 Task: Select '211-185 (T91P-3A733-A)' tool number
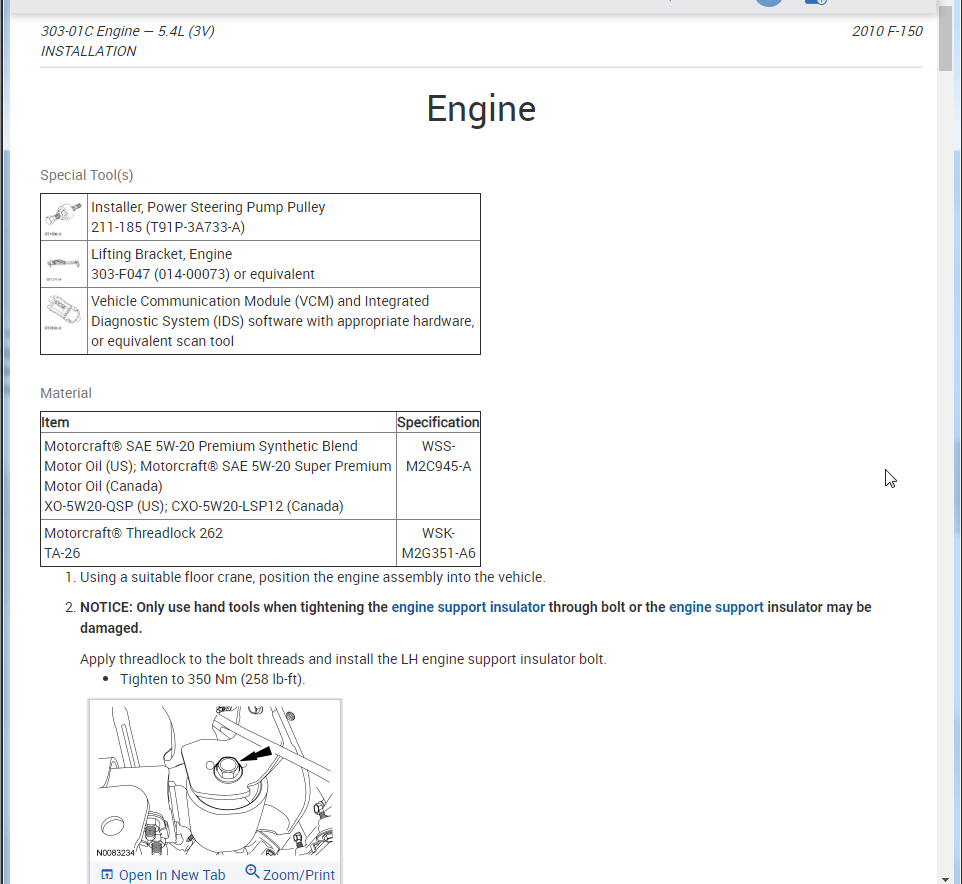pos(168,228)
